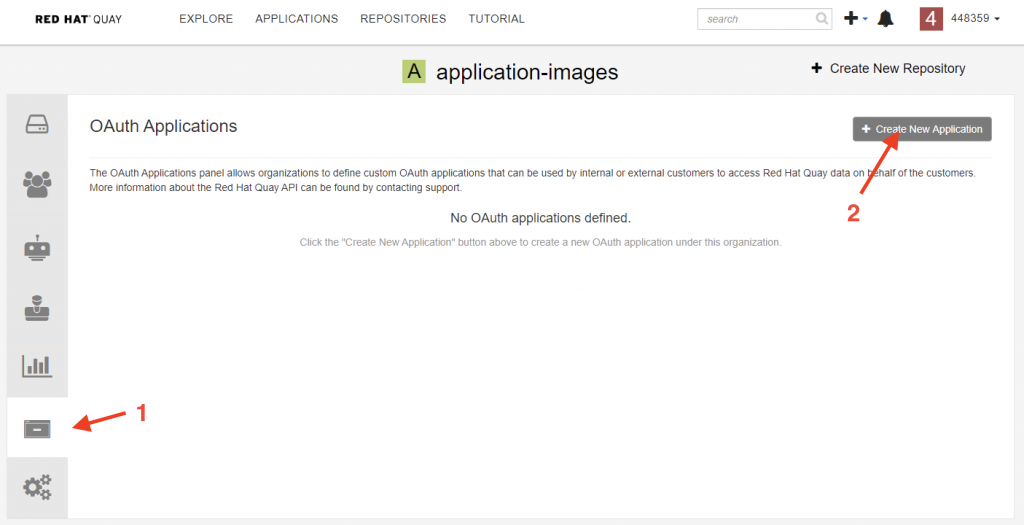The height and width of the screenshot is (525, 1024).
Task: Click the Create New Repository link
Action: (888, 68)
